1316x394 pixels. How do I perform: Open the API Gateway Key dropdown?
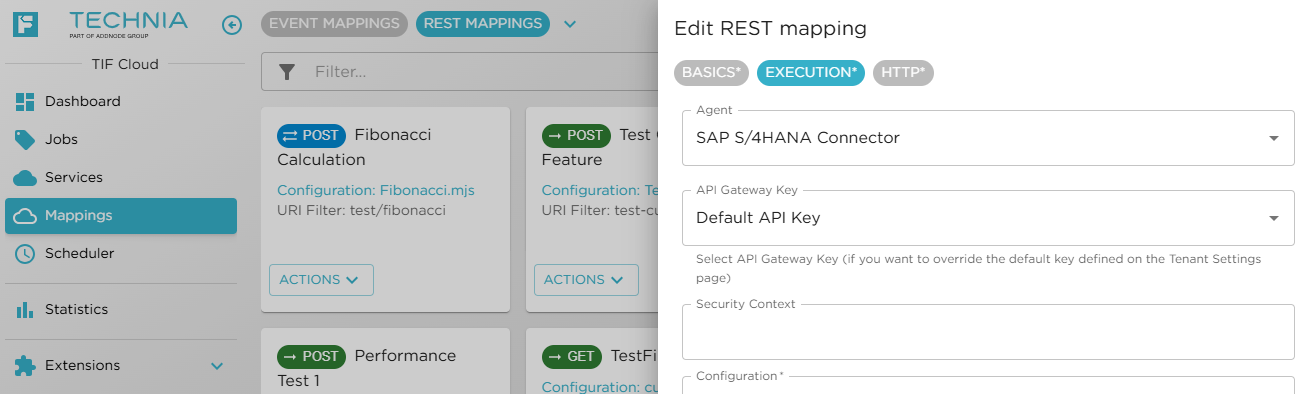click(x=988, y=218)
